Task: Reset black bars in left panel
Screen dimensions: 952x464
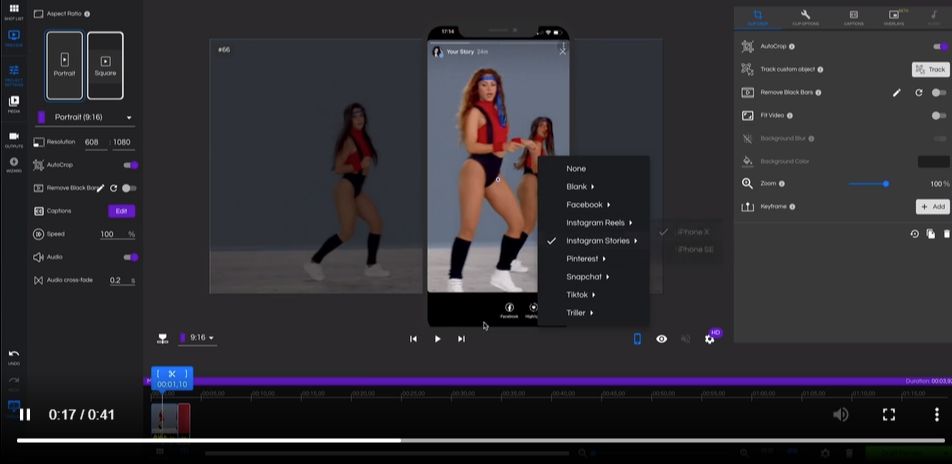Action: (x=114, y=188)
